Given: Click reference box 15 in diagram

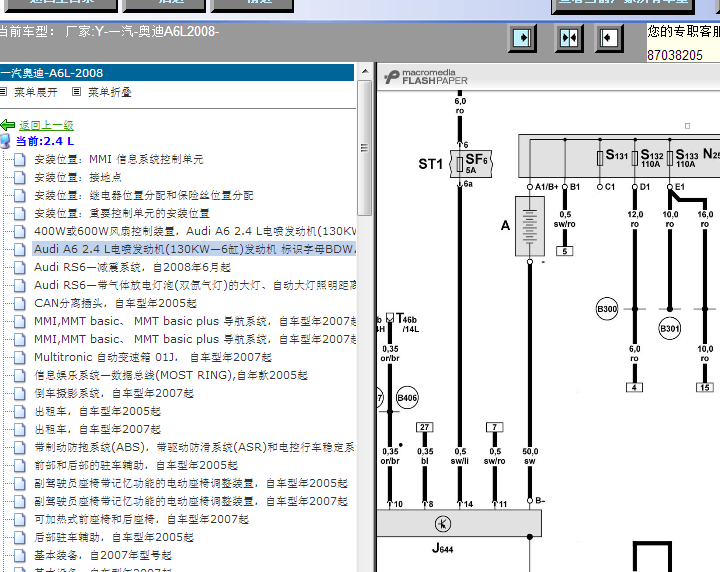Looking at the screenshot, I should (x=705, y=387).
